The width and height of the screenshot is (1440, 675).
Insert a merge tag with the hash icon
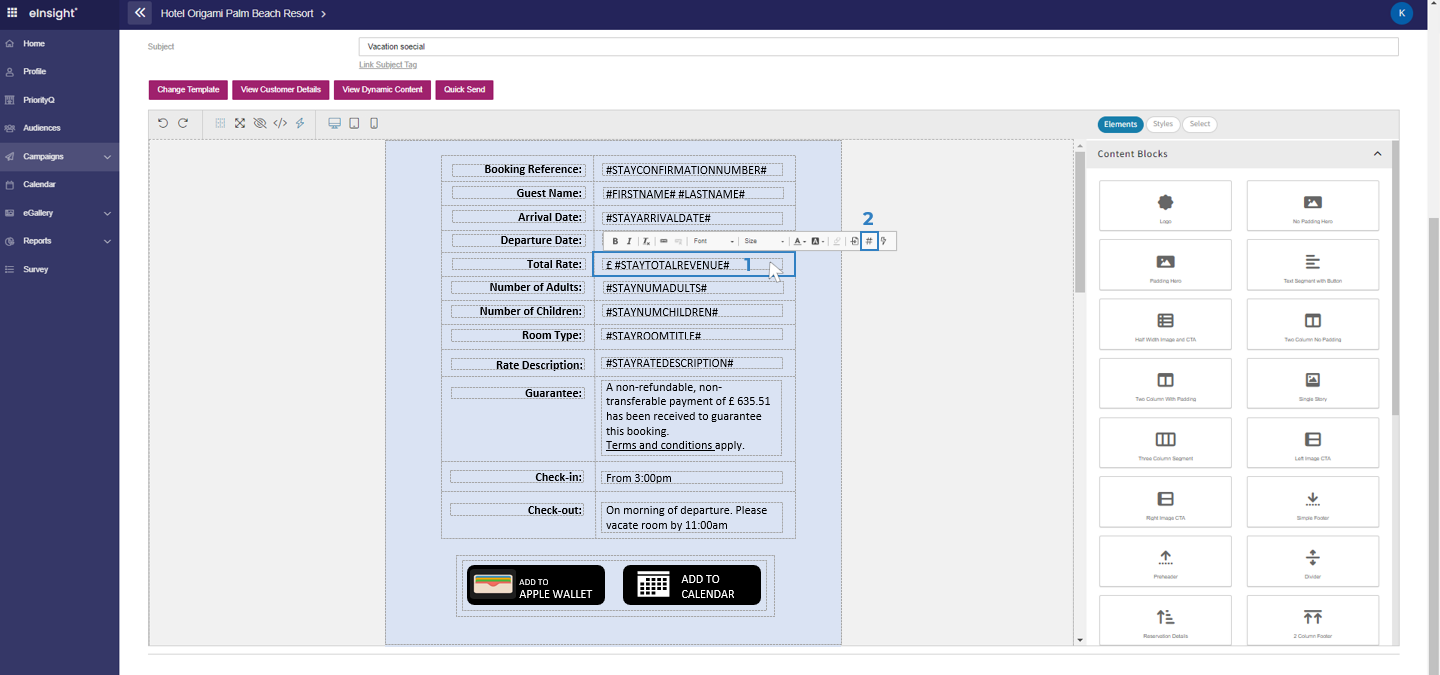click(x=869, y=241)
